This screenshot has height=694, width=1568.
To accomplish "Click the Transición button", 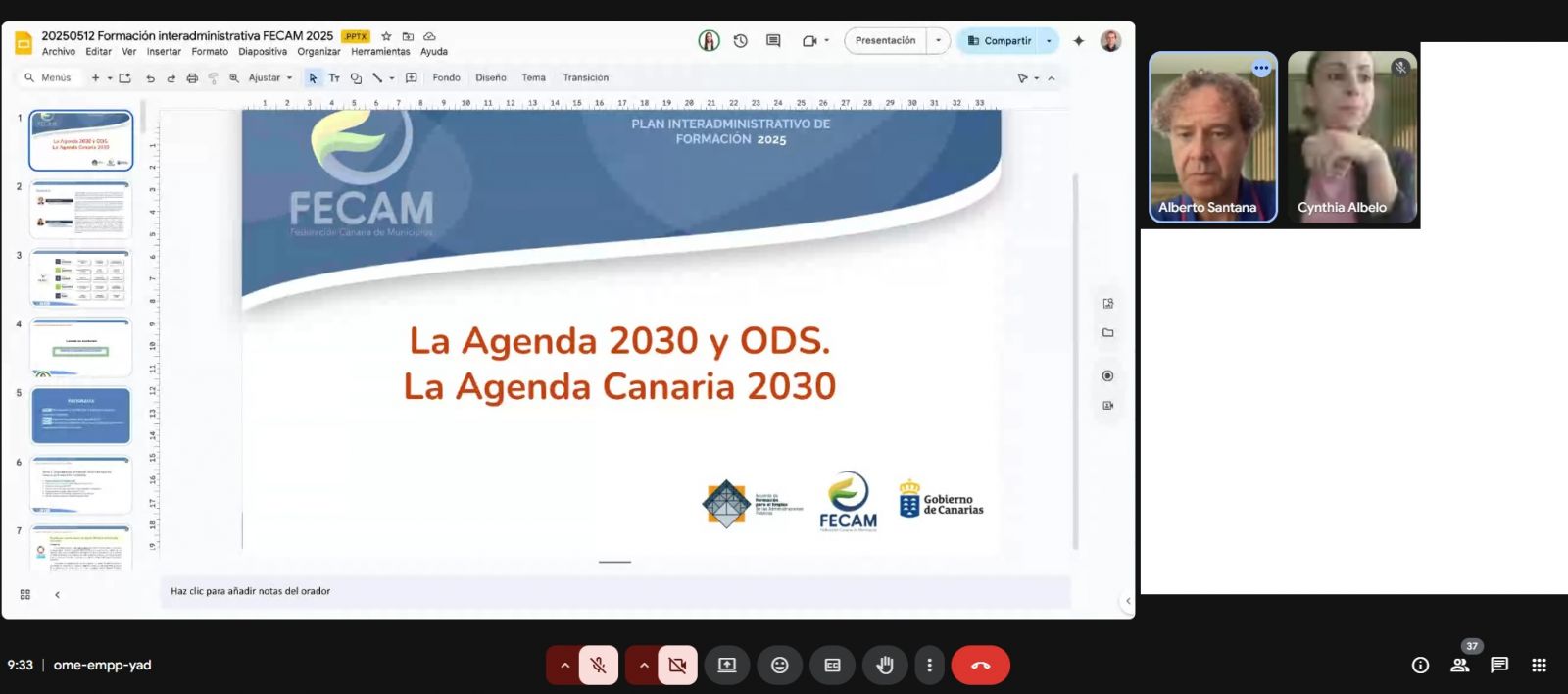I will click(585, 78).
